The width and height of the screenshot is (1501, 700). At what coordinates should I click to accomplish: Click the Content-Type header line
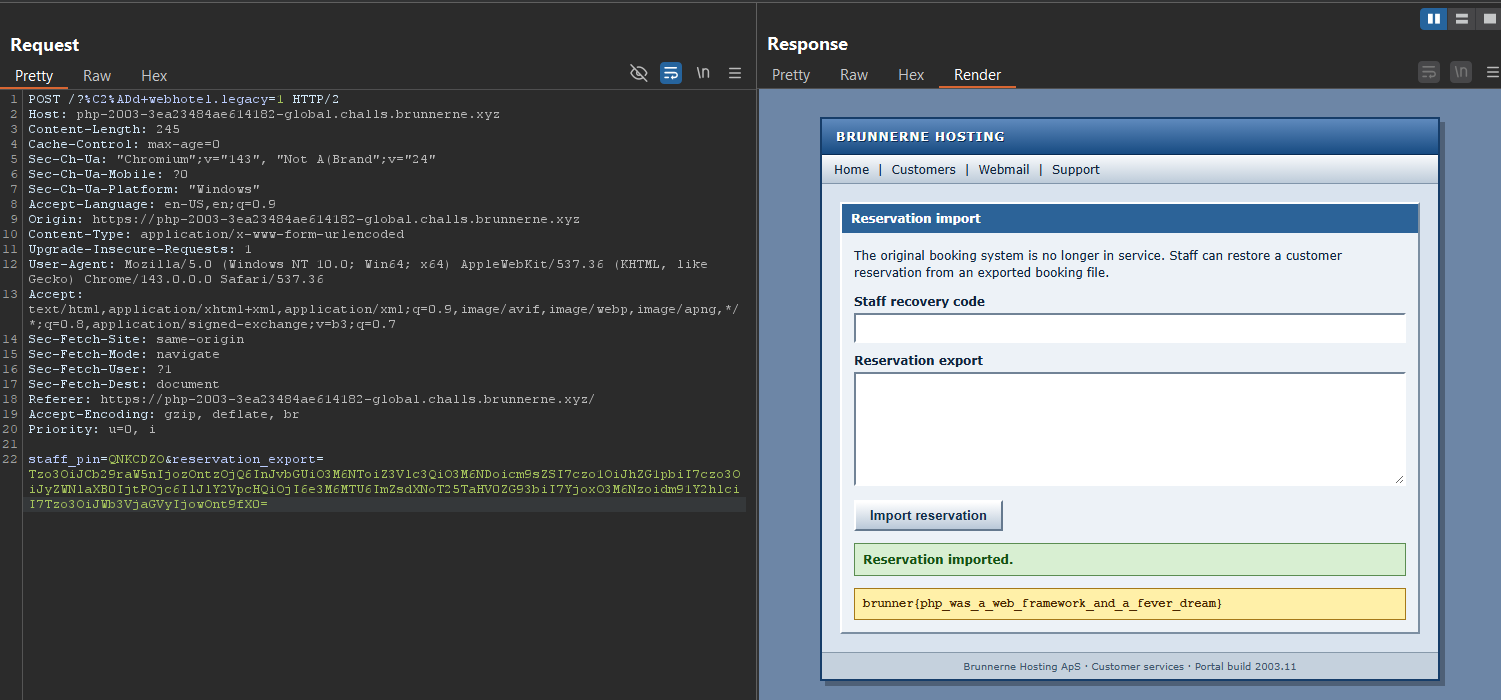pos(216,234)
